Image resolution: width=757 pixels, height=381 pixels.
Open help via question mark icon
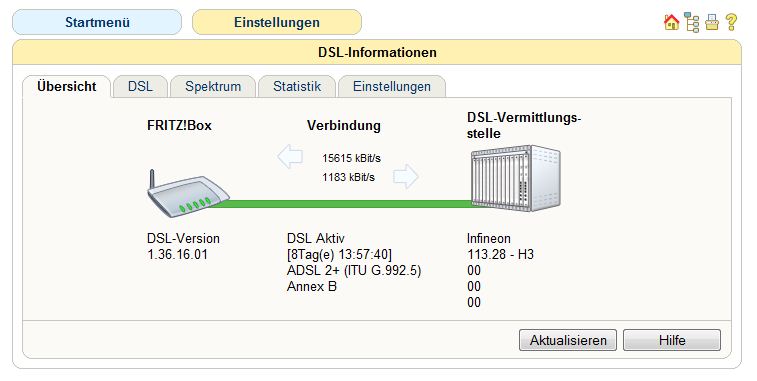(x=731, y=22)
